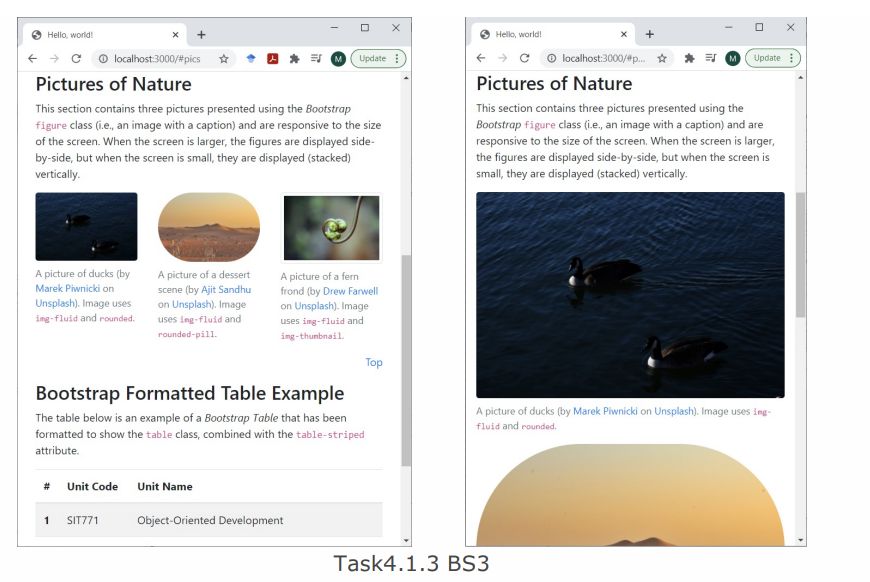
Task: Maximize the left browser window
Action: pyautogui.click(x=365, y=28)
